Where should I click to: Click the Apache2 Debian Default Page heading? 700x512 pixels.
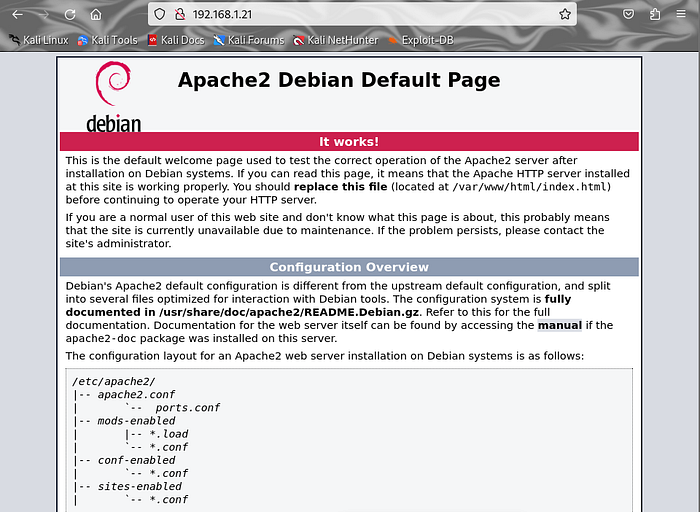coord(339,80)
